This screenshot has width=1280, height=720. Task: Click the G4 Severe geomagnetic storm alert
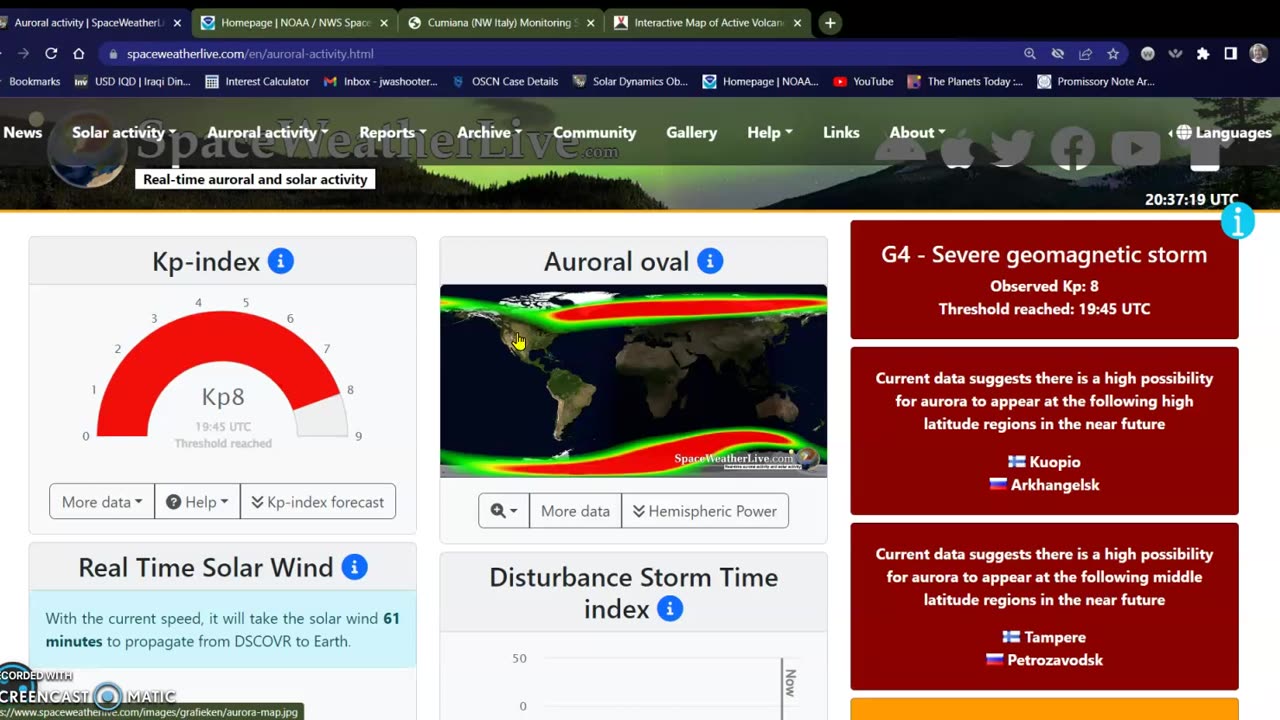pyautogui.click(x=1044, y=280)
